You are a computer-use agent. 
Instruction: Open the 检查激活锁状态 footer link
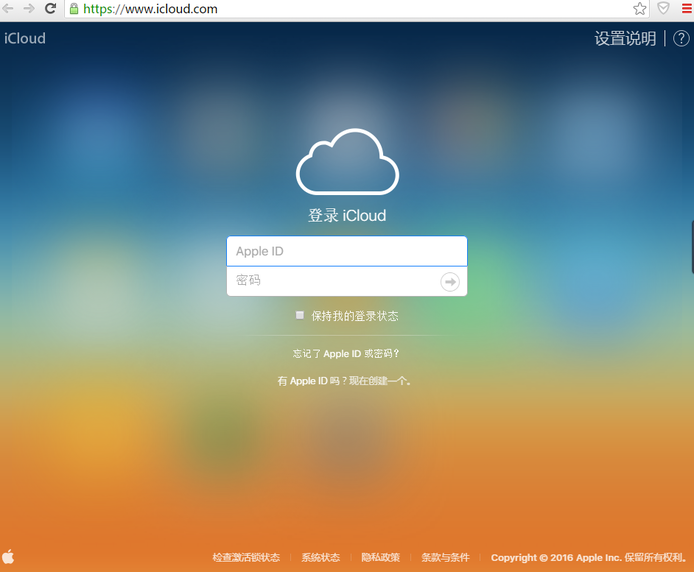[246, 558]
